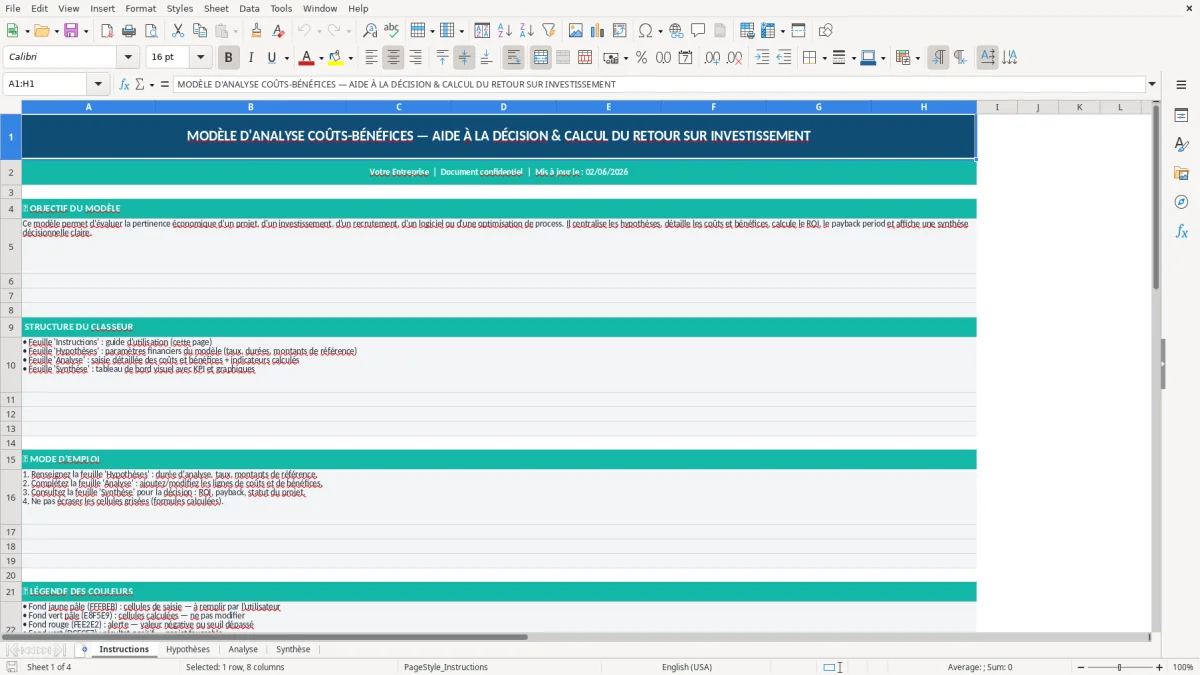1200x675 pixels.
Task: Toggle Wrap Text
Action: click(514, 58)
